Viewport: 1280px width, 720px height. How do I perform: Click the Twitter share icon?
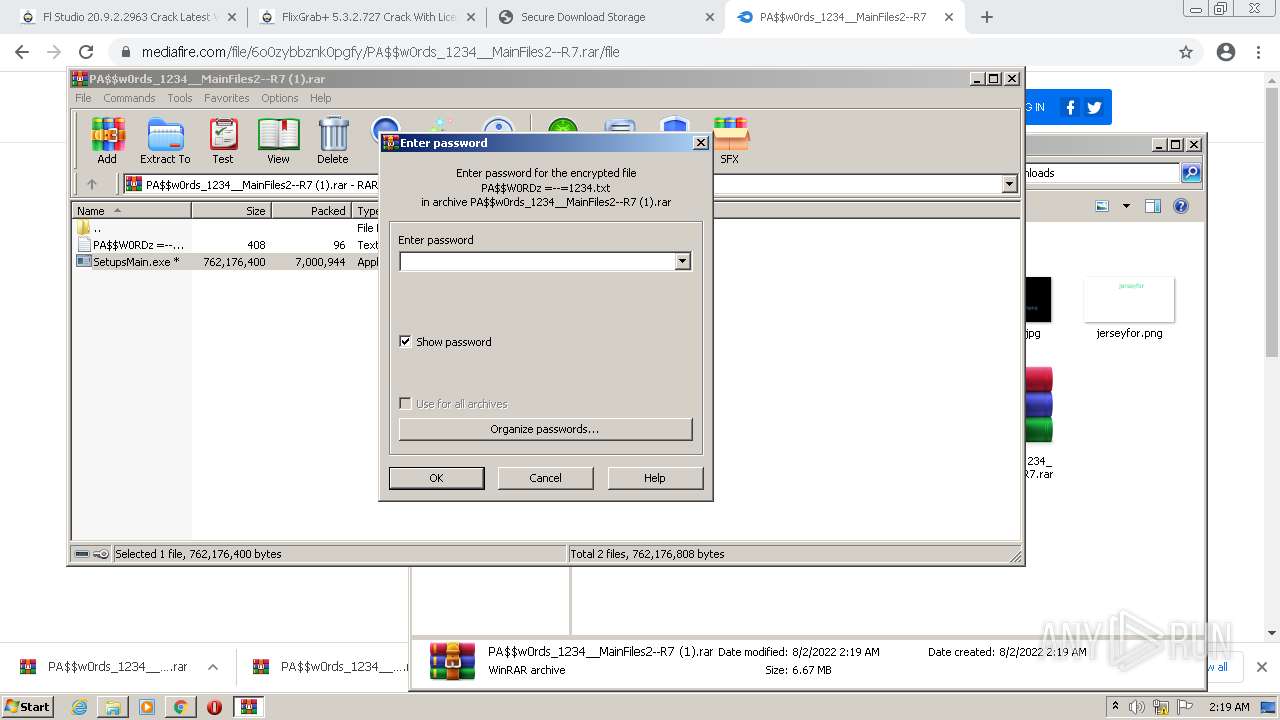[x=1094, y=107]
